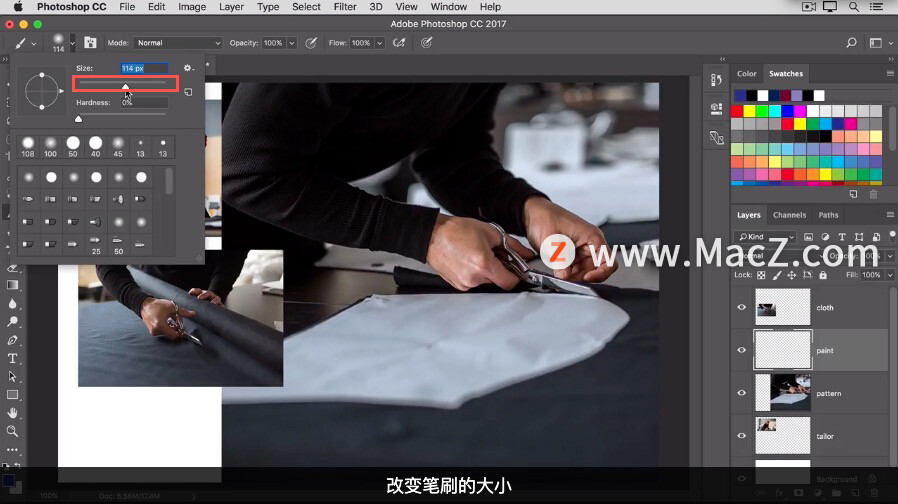Switch to the Paths tab
Image resolution: width=898 pixels, height=504 pixels.
click(x=828, y=215)
